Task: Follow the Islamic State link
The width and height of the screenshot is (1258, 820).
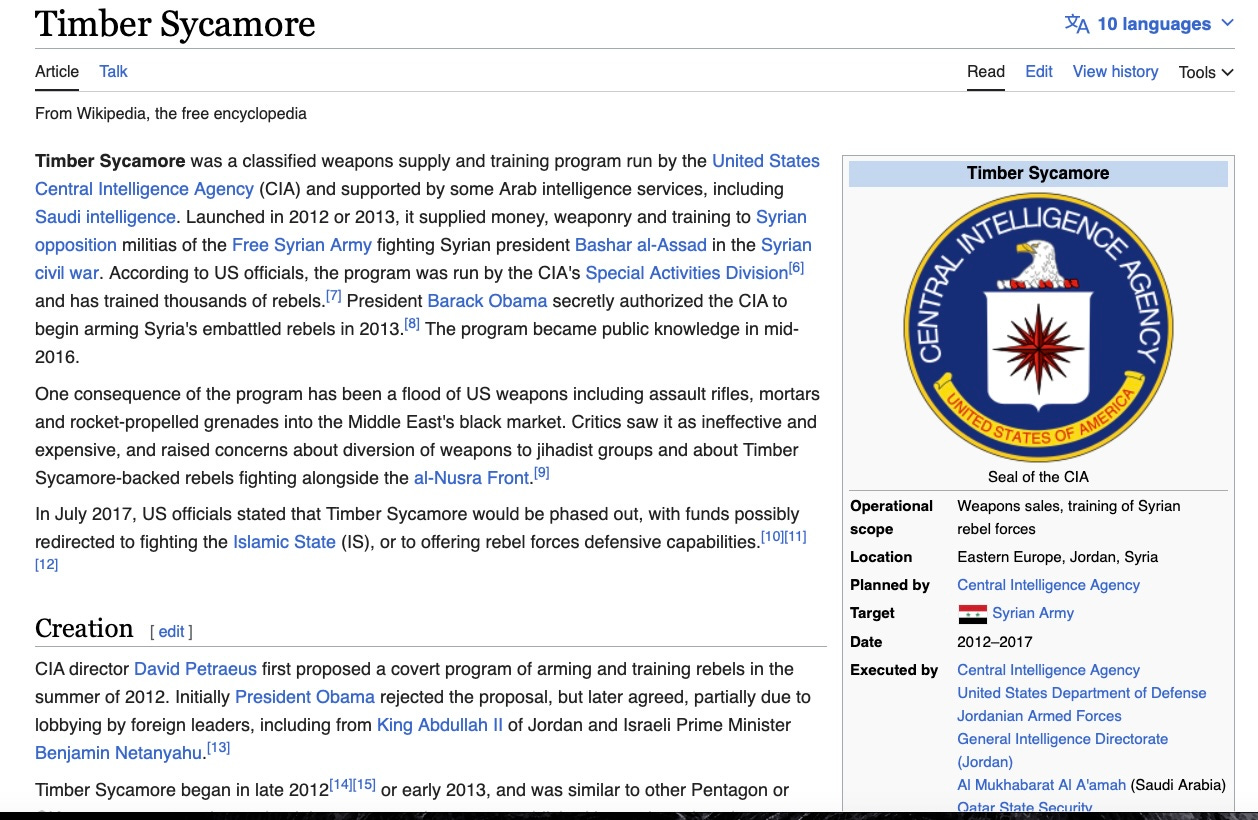Action: [284, 542]
